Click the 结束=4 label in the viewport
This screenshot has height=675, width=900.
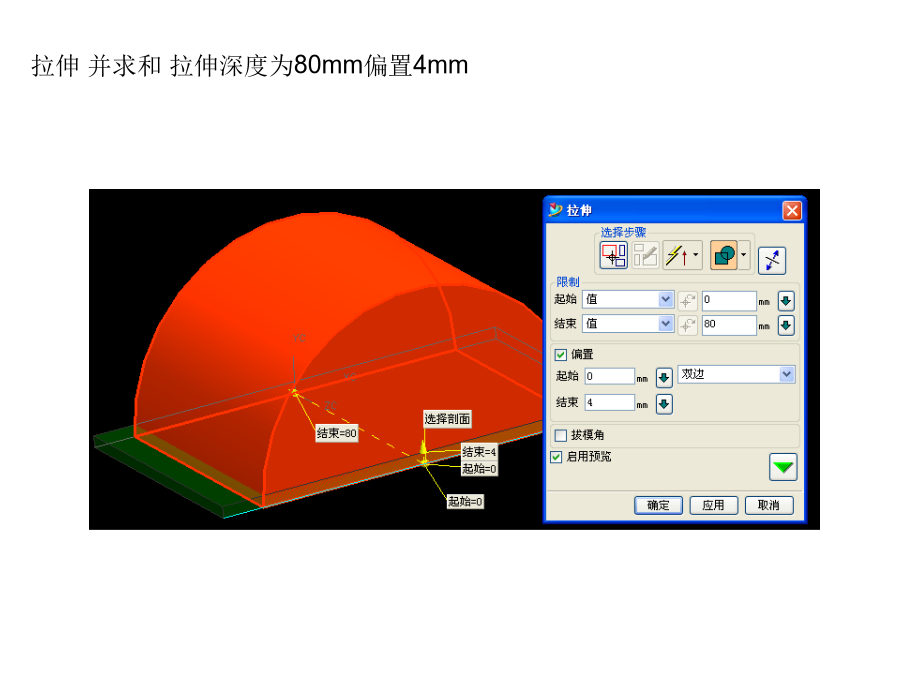tap(479, 452)
